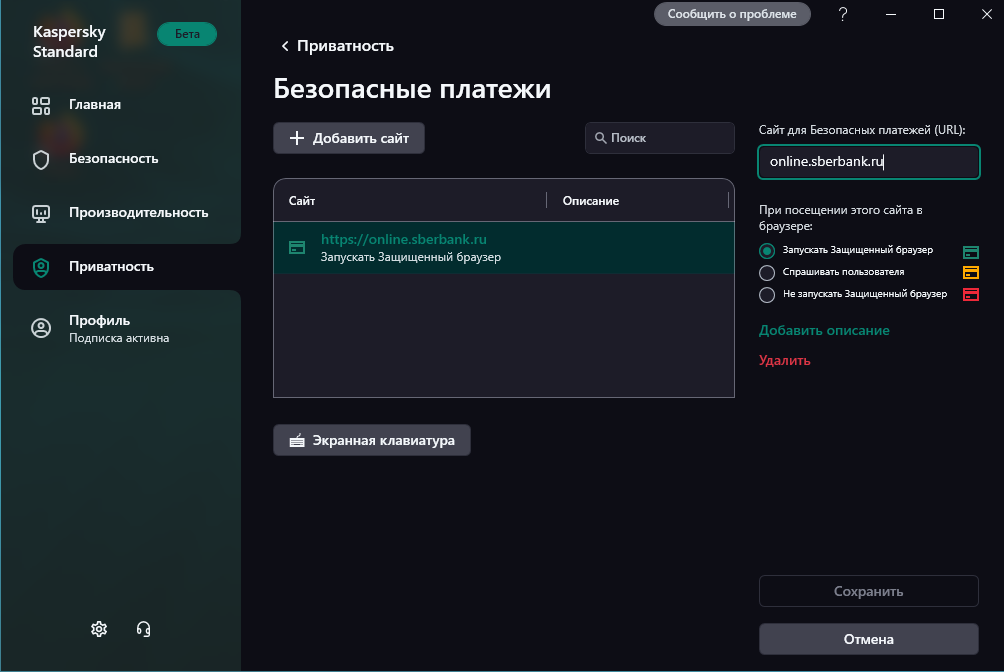This screenshot has width=1004, height=672.
Task: Select the Спрашивать пользователя radio option
Action: pyautogui.click(x=767, y=273)
